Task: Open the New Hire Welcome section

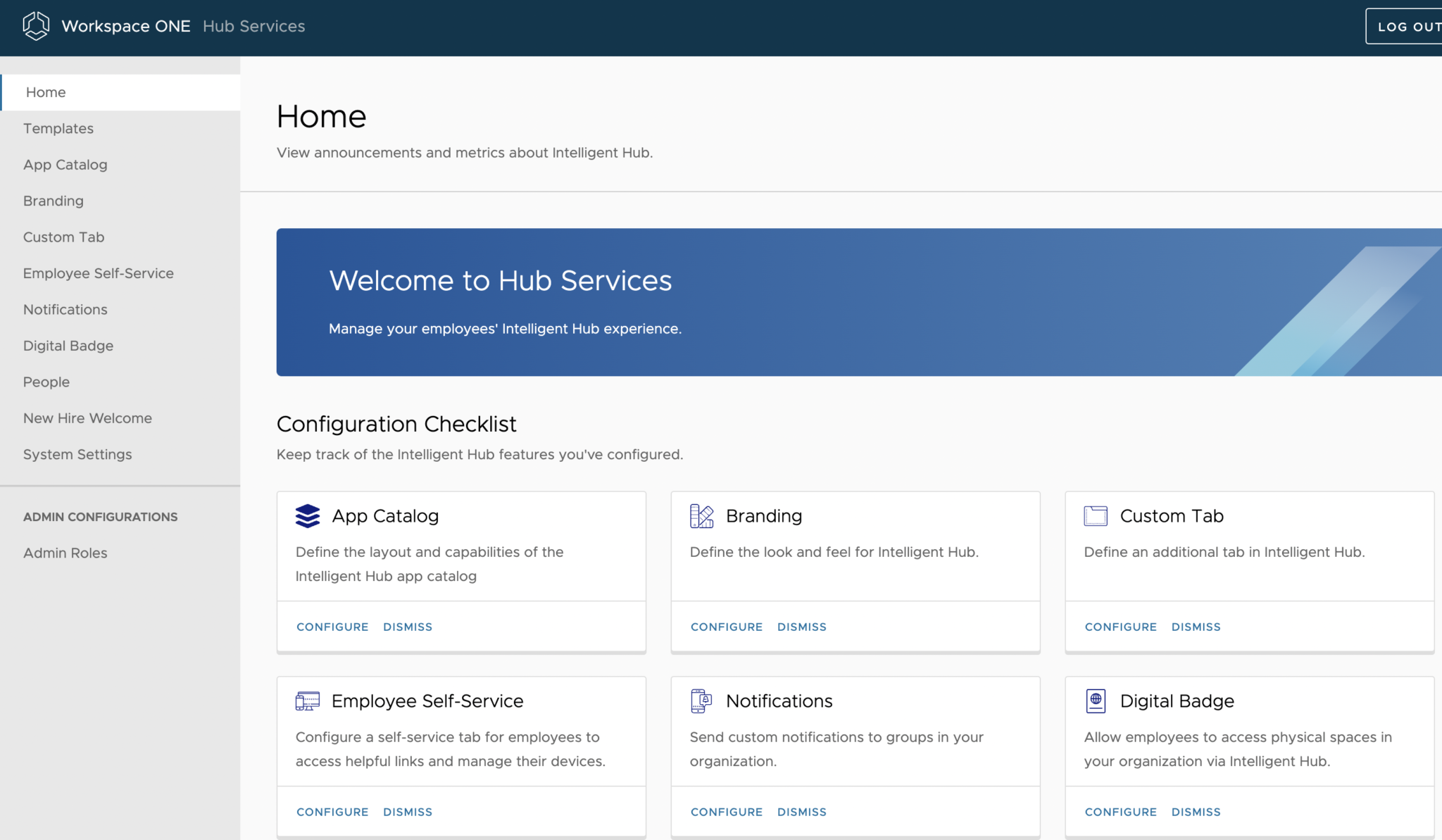Action: click(87, 418)
